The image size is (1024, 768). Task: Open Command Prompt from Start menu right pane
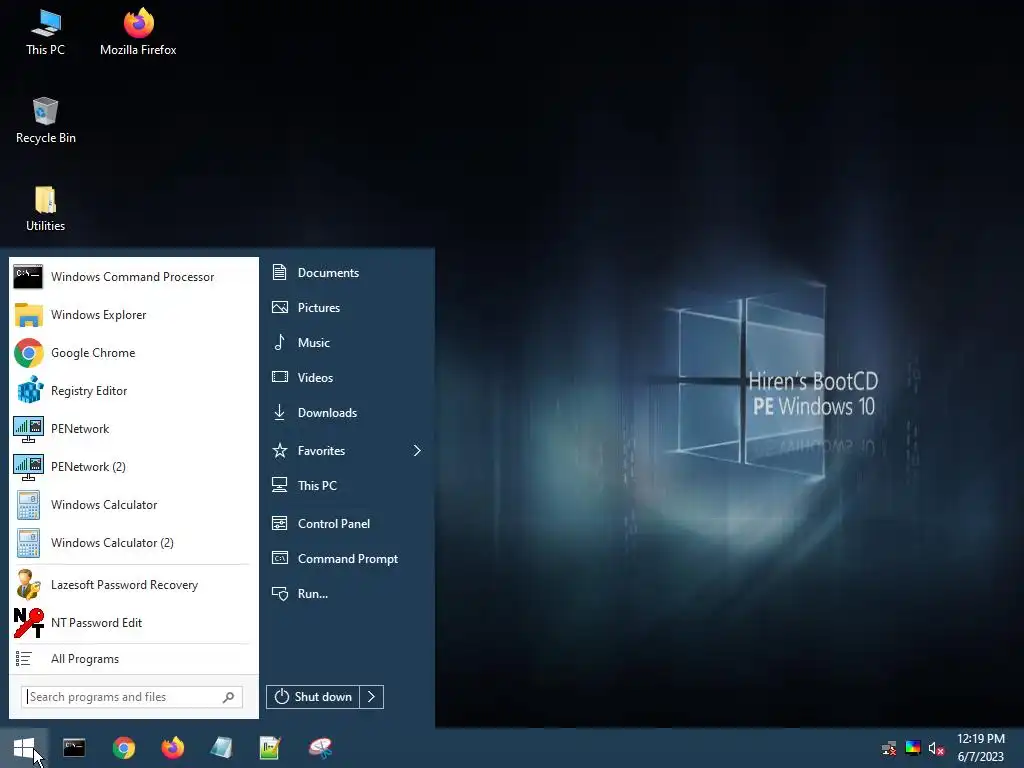(x=347, y=558)
